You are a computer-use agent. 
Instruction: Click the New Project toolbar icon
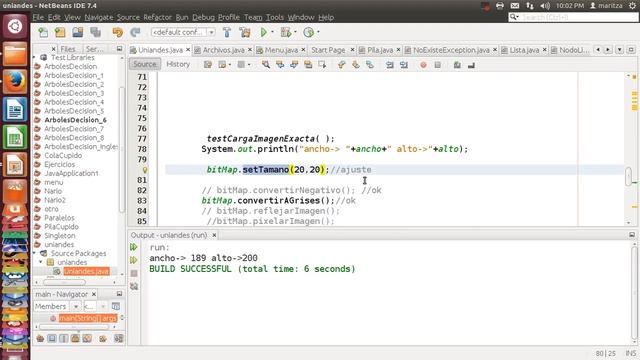coord(60,32)
